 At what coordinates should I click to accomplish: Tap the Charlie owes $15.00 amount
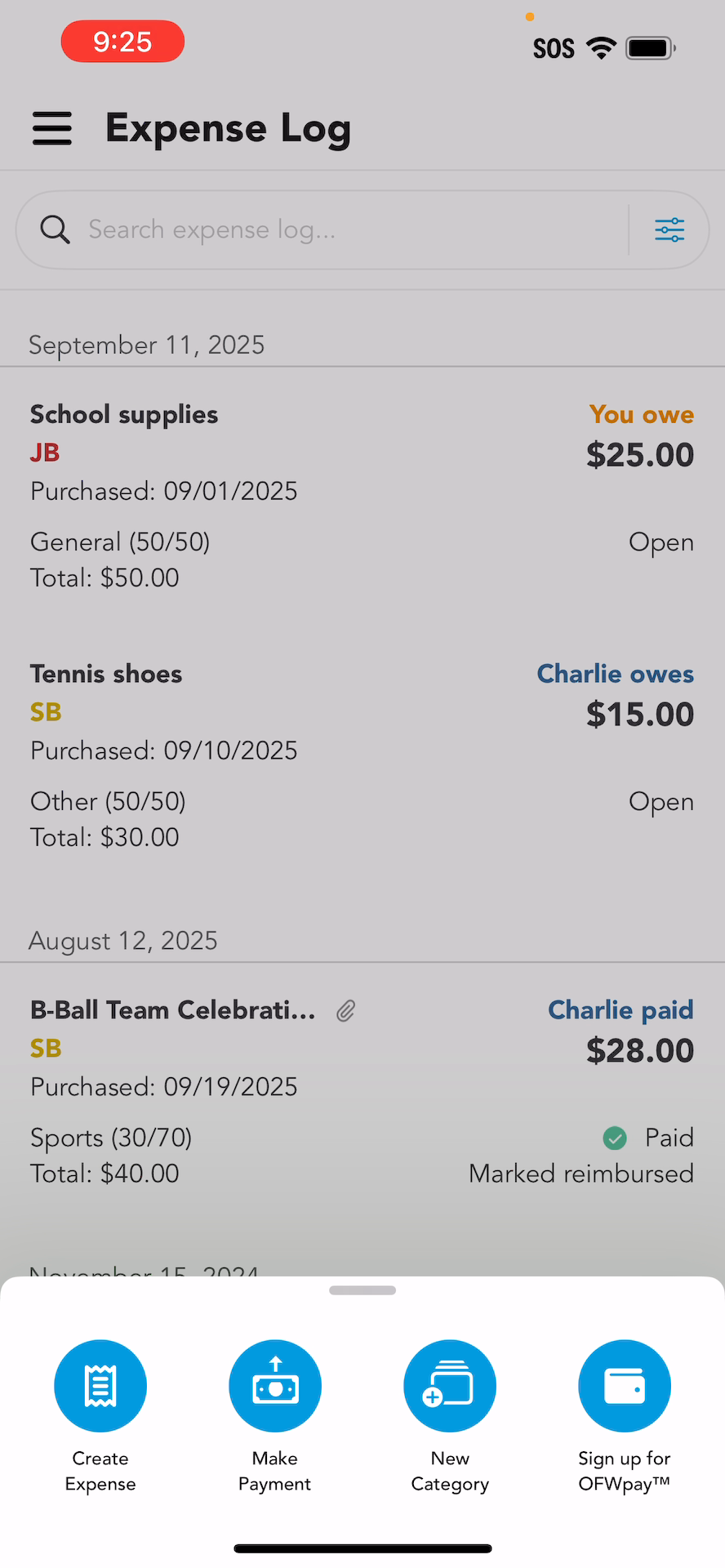[640, 715]
